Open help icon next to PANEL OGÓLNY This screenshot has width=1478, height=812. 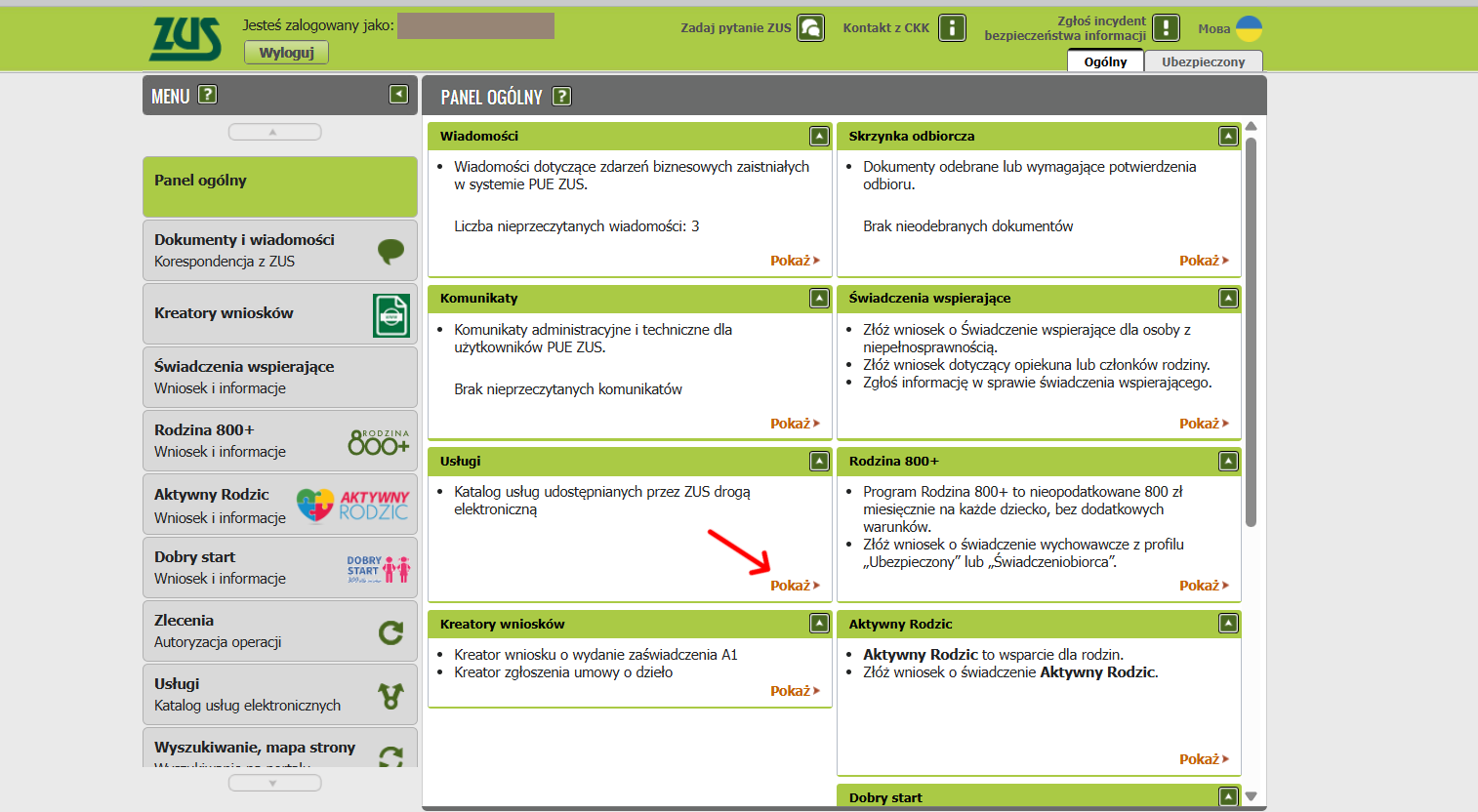click(x=561, y=97)
